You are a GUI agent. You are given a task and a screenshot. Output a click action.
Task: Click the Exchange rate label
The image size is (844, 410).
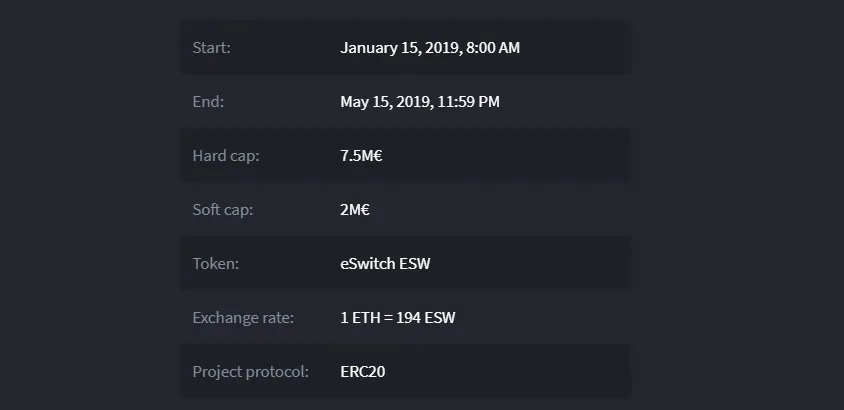coord(243,317)
